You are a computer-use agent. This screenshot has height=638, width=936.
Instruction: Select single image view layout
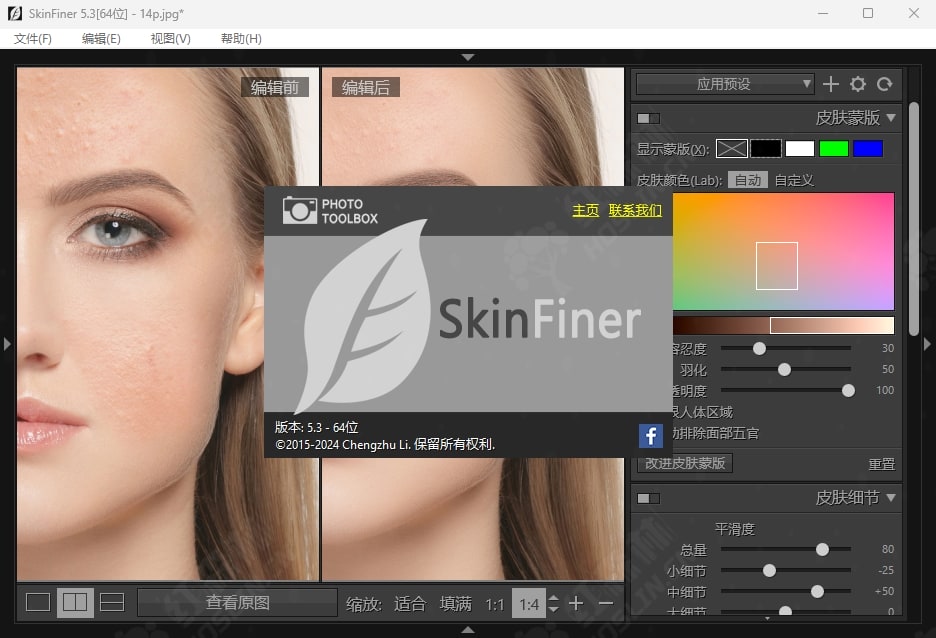37,602
